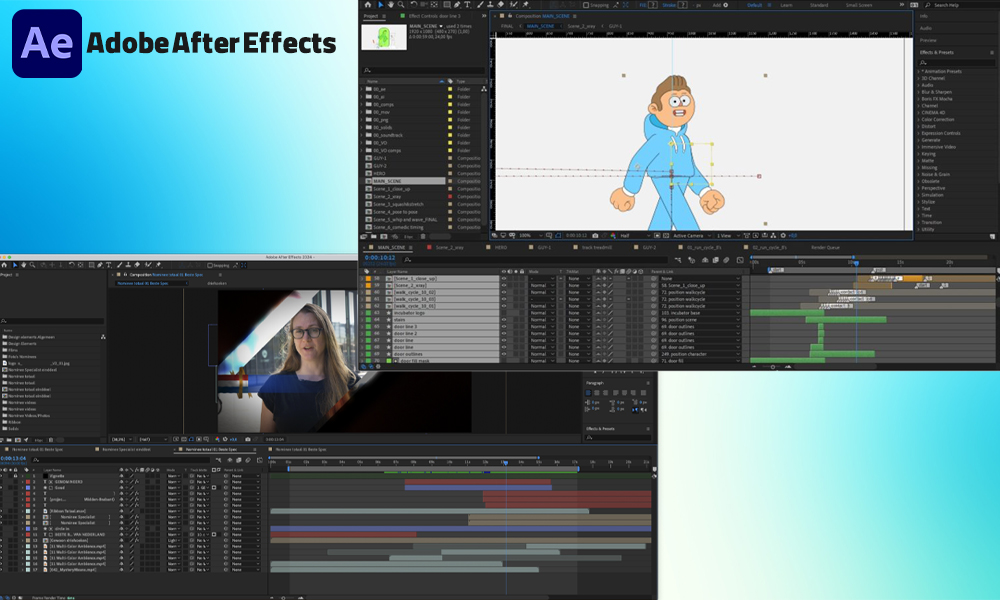Image resolution: width=1000 pixels, height=600 pixels.
Task: Switch to the Small Screen workspace
Action: [x=859, y=5]
